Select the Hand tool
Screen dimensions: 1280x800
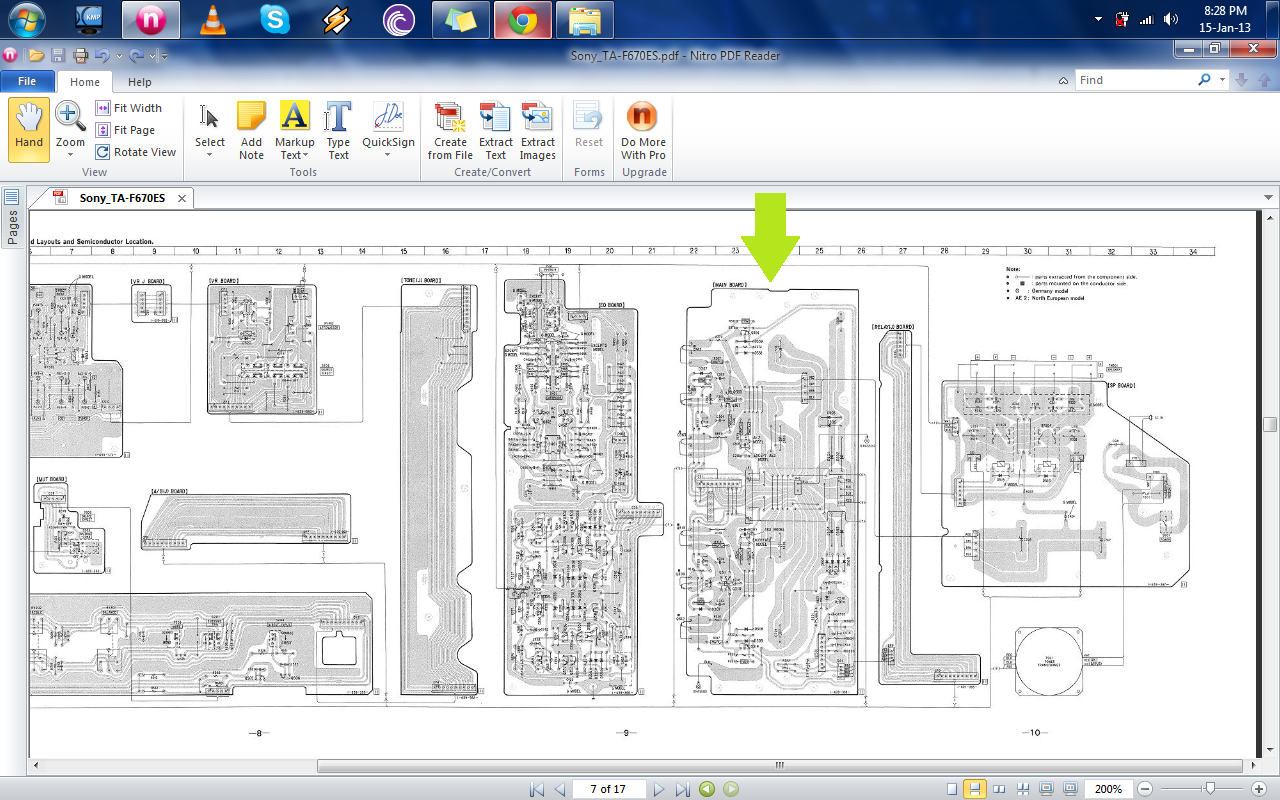tap(29, 130)
